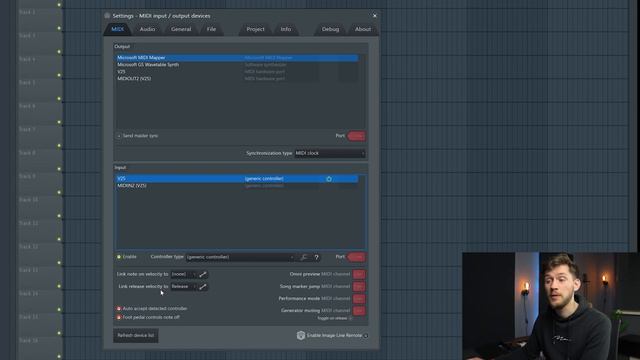The width and height of the screenshot is (640, 360).
Task: Click the Refresh device list button
Action: (x=136, y=336)
